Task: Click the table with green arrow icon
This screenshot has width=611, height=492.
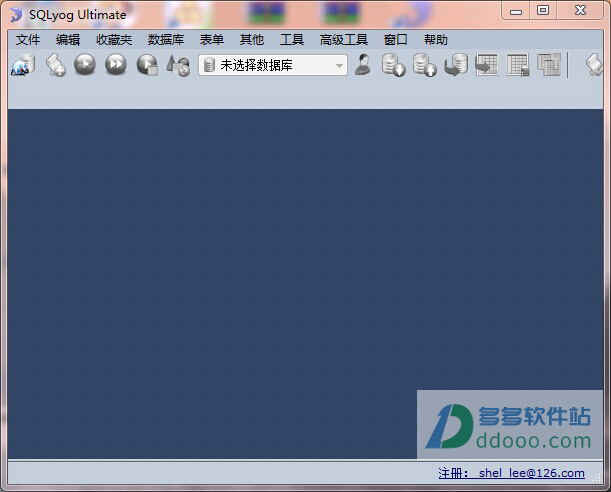Action: coord(486,64)
